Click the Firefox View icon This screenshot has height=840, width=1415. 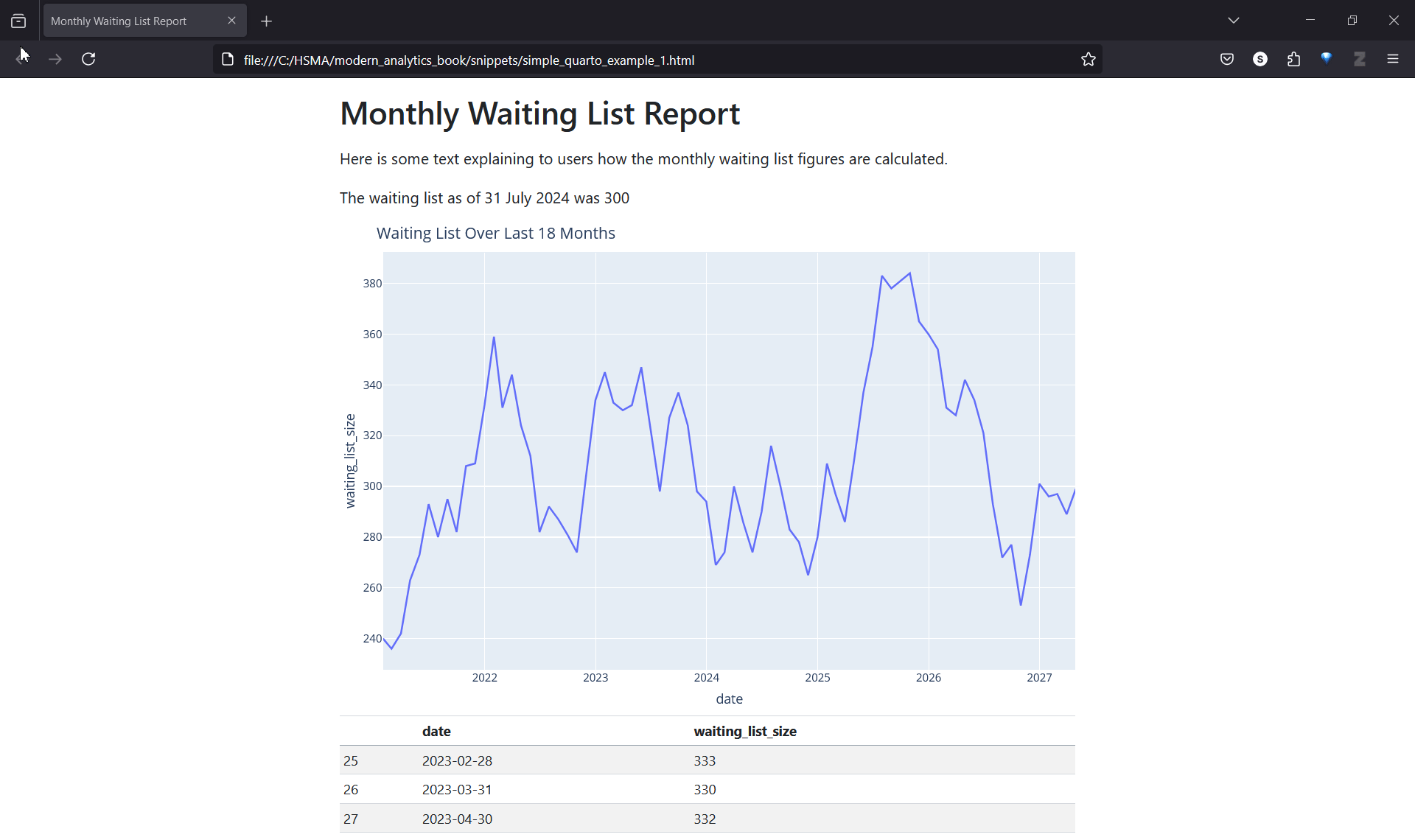click(x=18, y=21)
